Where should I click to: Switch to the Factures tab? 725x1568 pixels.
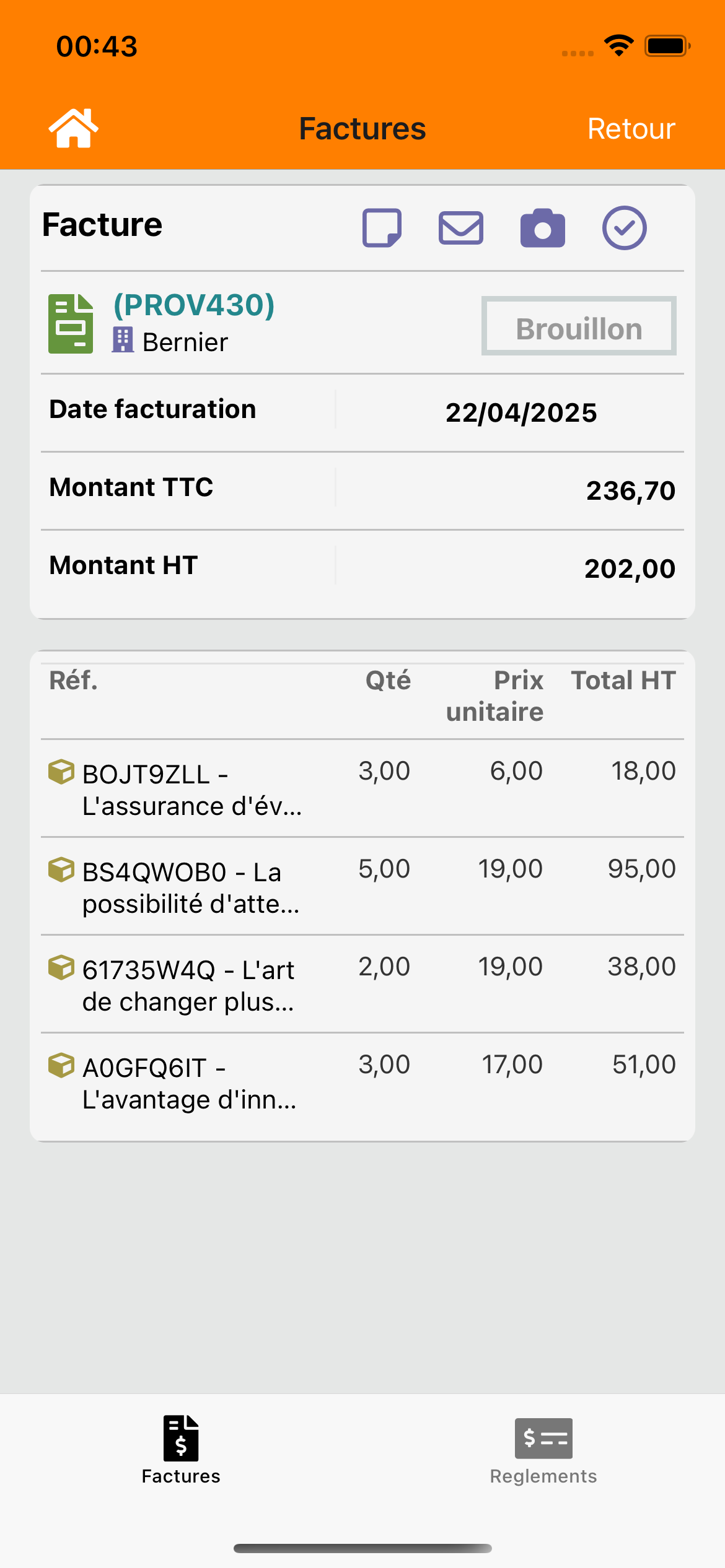coord(181,1450)
